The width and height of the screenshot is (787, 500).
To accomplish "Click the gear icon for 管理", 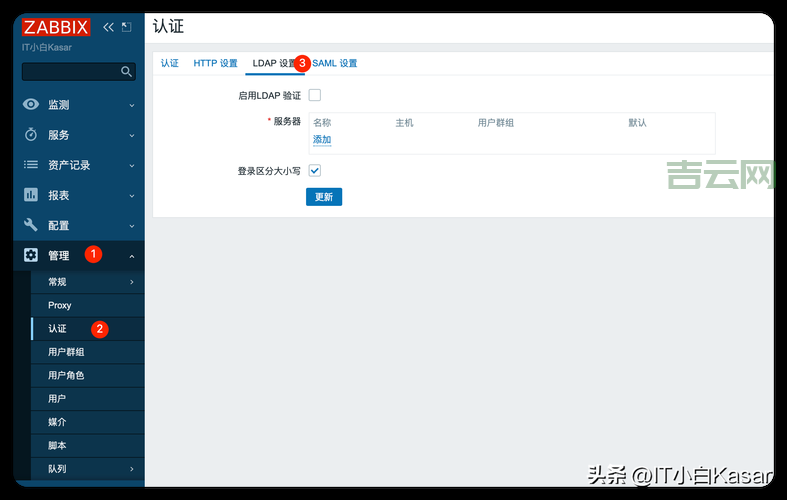I will (x=31, y=255).
